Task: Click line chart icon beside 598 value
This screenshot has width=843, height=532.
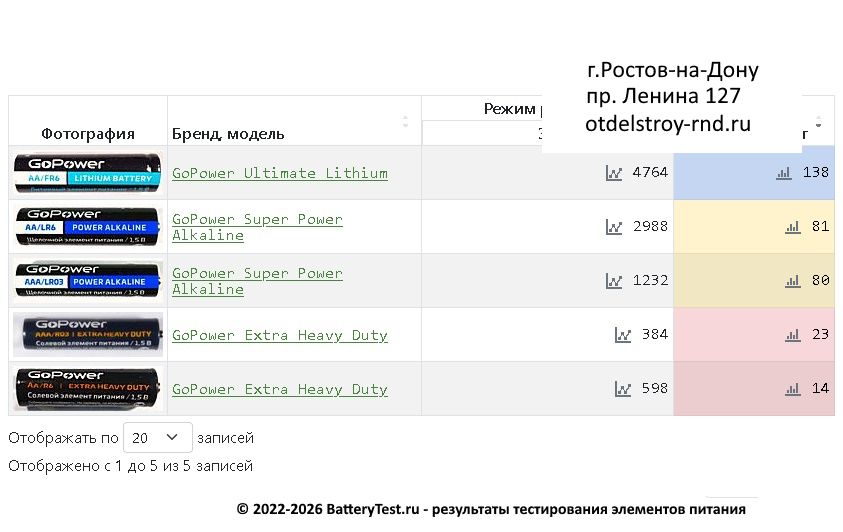Action: (x=623, y=389)
